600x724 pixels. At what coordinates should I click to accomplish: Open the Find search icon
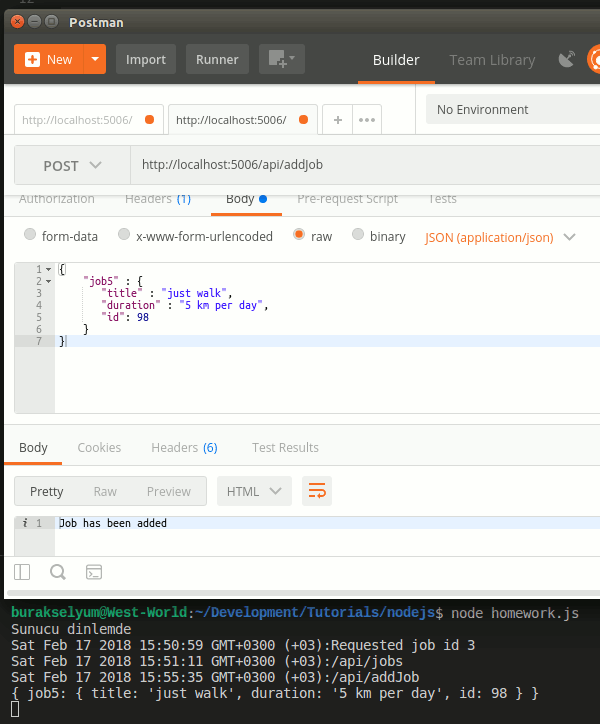58,572
